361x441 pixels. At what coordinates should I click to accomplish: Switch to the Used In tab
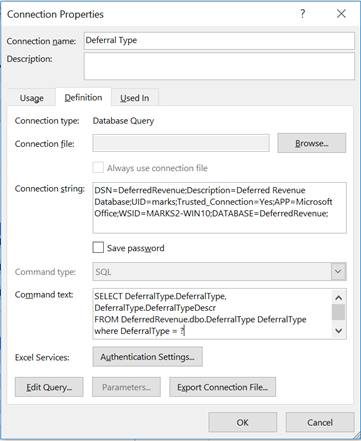pyautogui.click(x=135, y=98)
